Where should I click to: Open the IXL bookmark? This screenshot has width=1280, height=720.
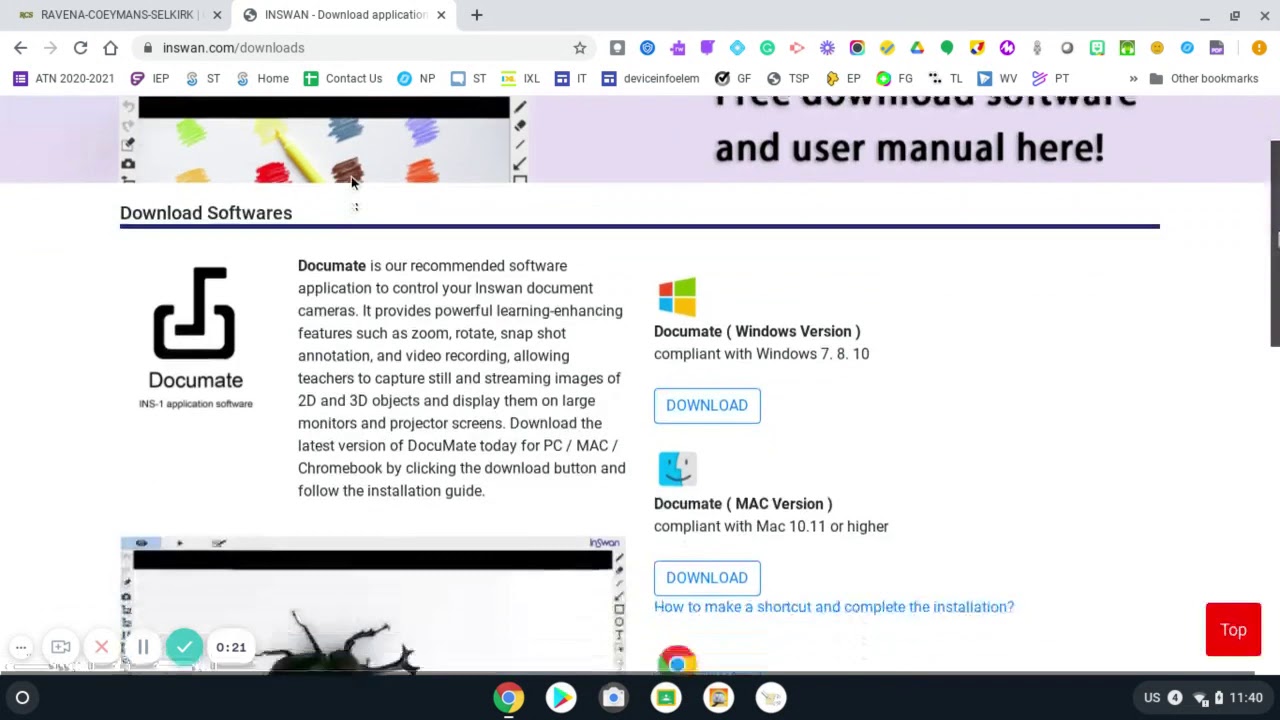520,78
